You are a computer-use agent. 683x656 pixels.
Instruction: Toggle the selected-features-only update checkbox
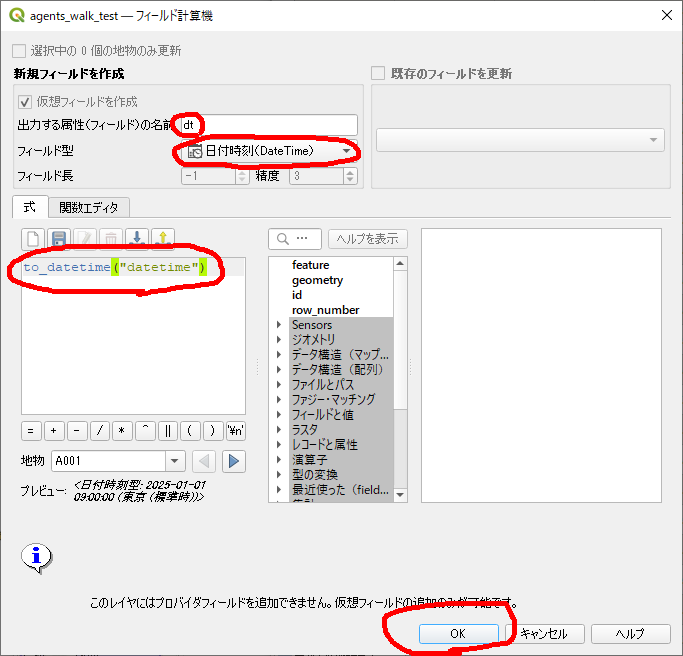[19, 50]
